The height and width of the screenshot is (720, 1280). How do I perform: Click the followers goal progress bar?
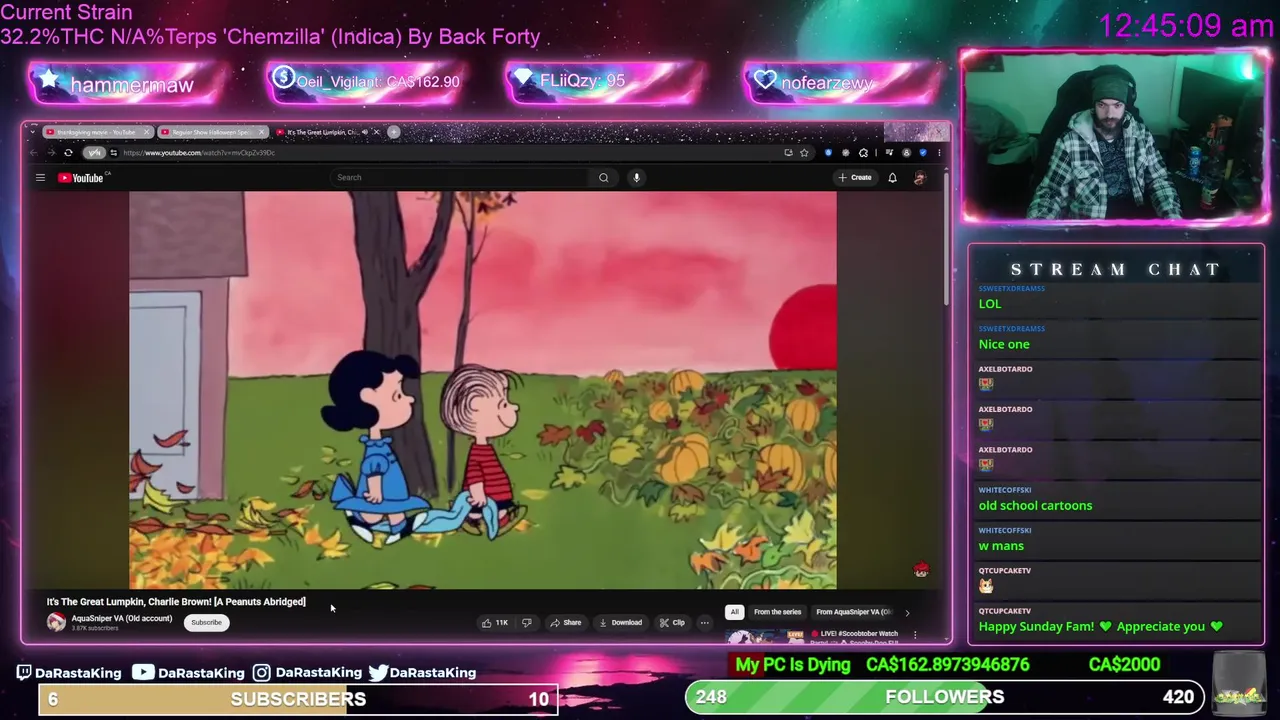point(944,697)
